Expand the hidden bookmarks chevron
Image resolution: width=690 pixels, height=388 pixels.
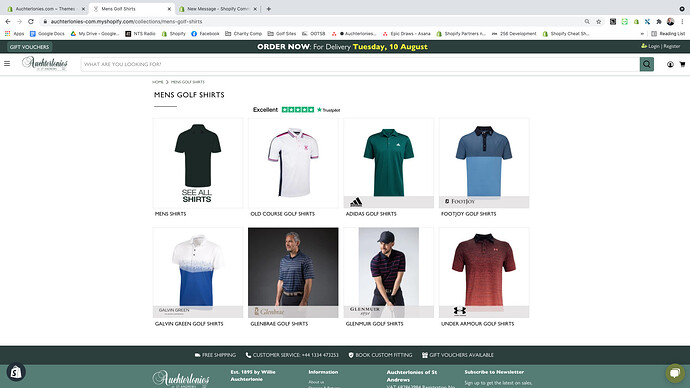tap(642, 33)
